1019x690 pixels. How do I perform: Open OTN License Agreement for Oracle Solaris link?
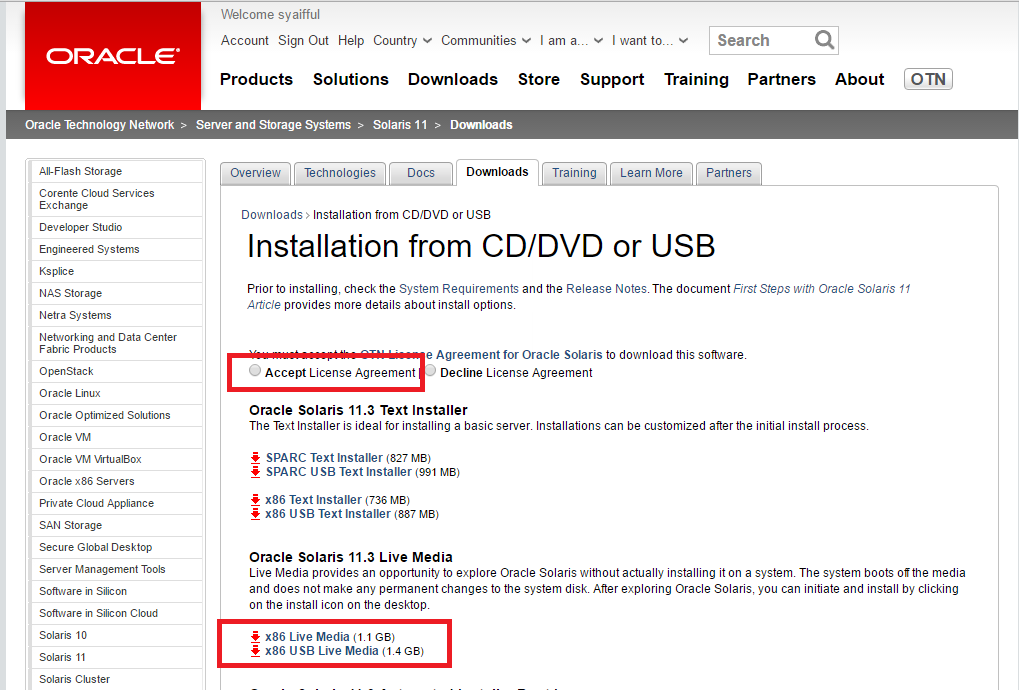click(482, 355)
